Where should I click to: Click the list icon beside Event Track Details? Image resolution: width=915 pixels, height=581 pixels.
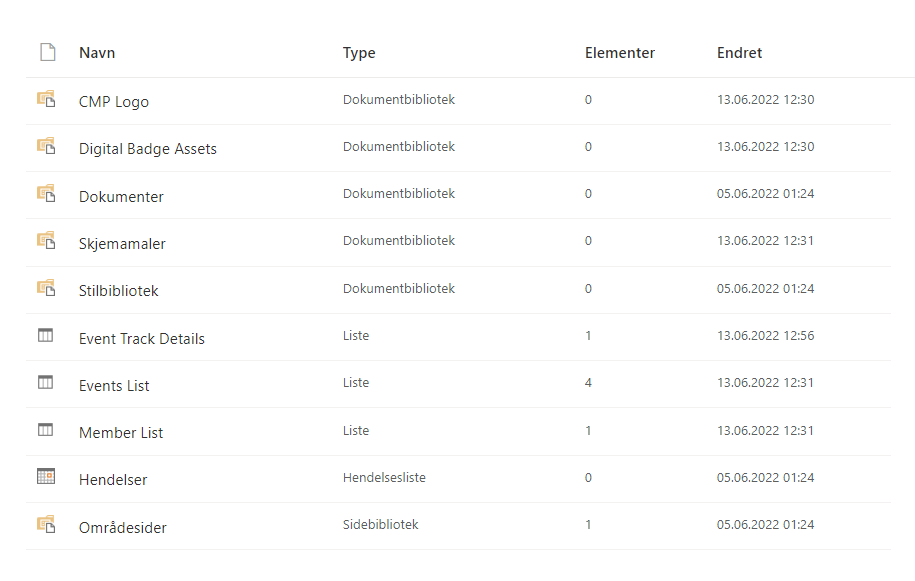point(46,335)
